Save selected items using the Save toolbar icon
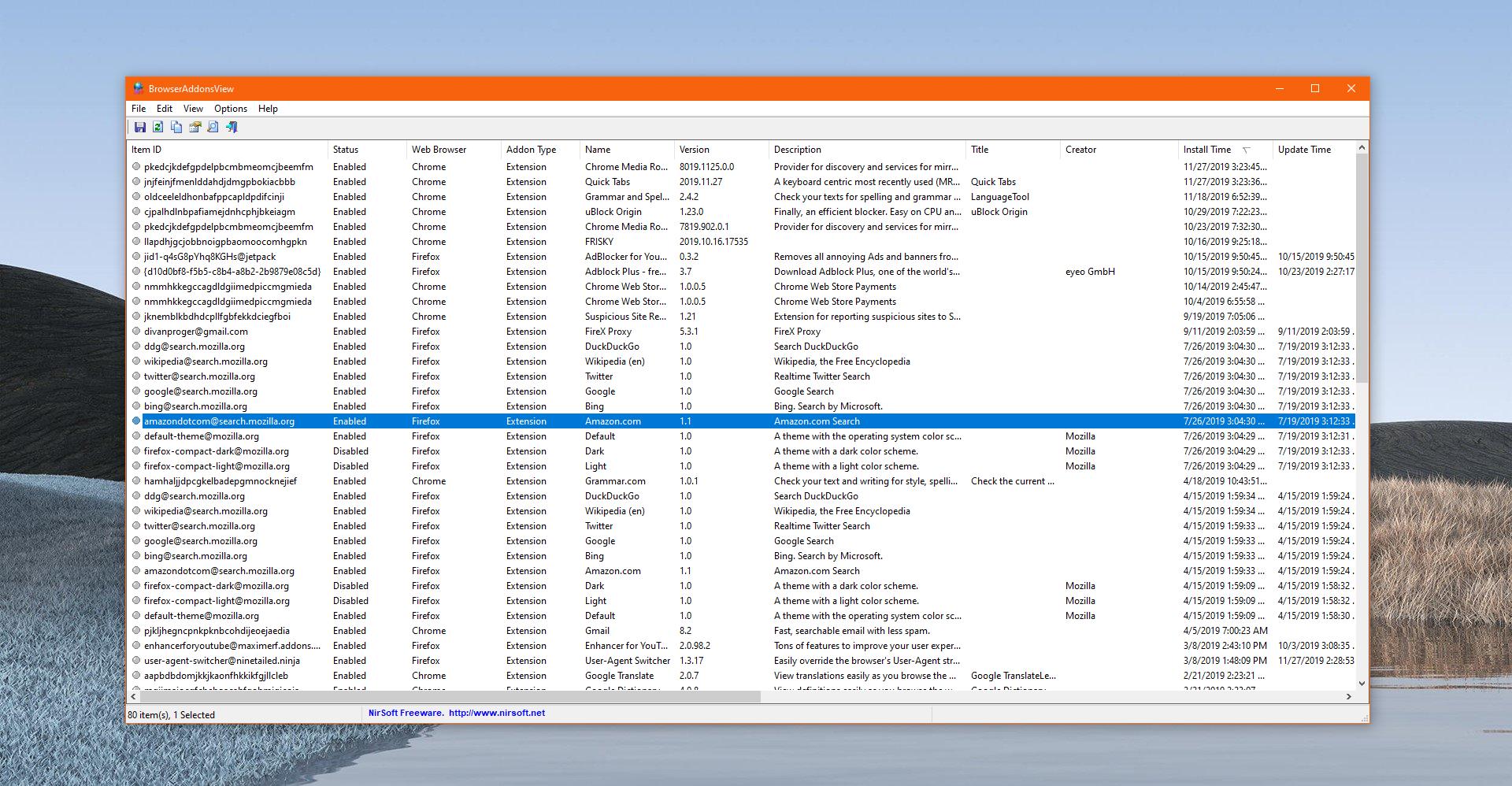The width and height of the screenshot is (1512, 786). [x=140, y=127]
